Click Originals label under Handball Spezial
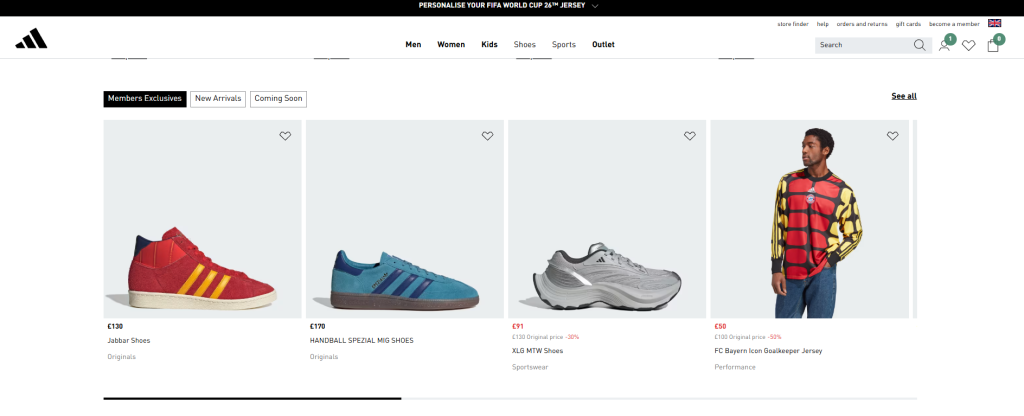The width and height of the screenshot is (1024, 416). pos(324,357)
